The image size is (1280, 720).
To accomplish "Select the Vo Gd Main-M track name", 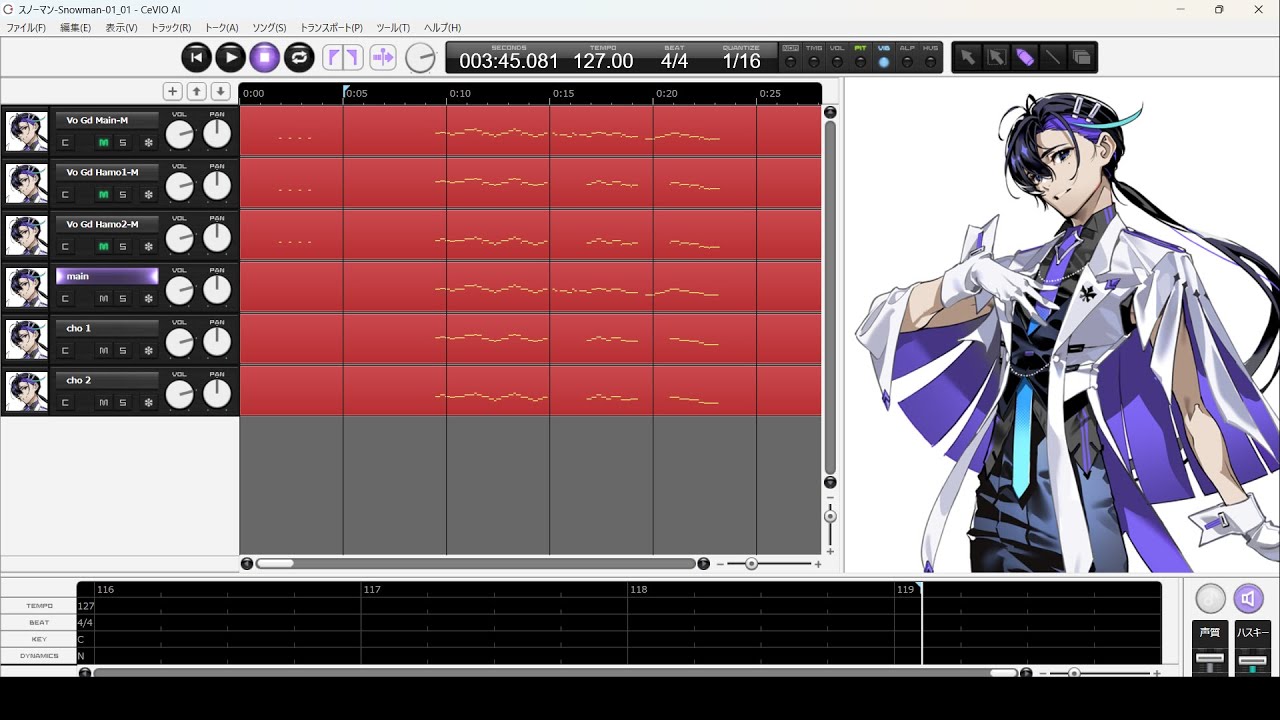I will point(107,120).
